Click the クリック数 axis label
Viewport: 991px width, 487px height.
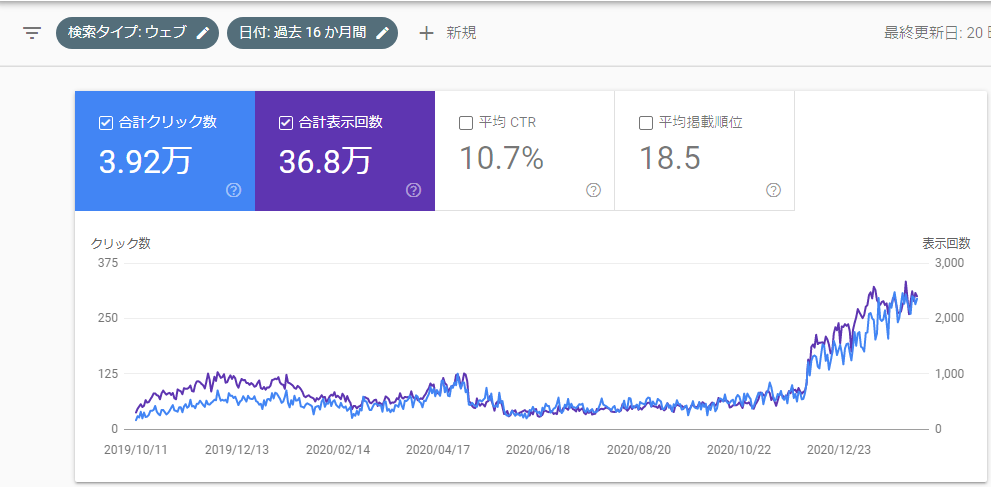121,244
